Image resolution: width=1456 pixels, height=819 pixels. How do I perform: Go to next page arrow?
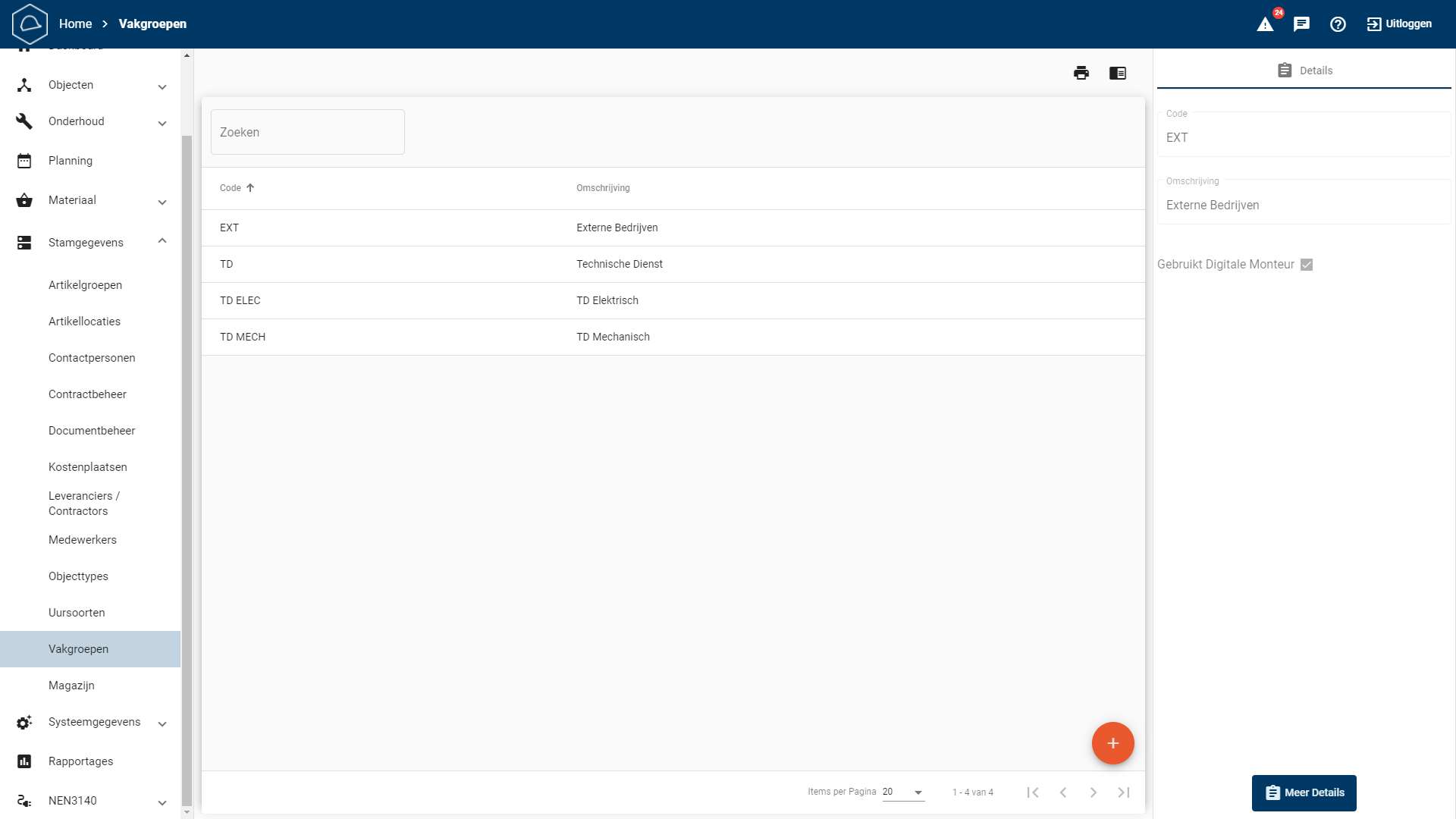click(1094, 792)
